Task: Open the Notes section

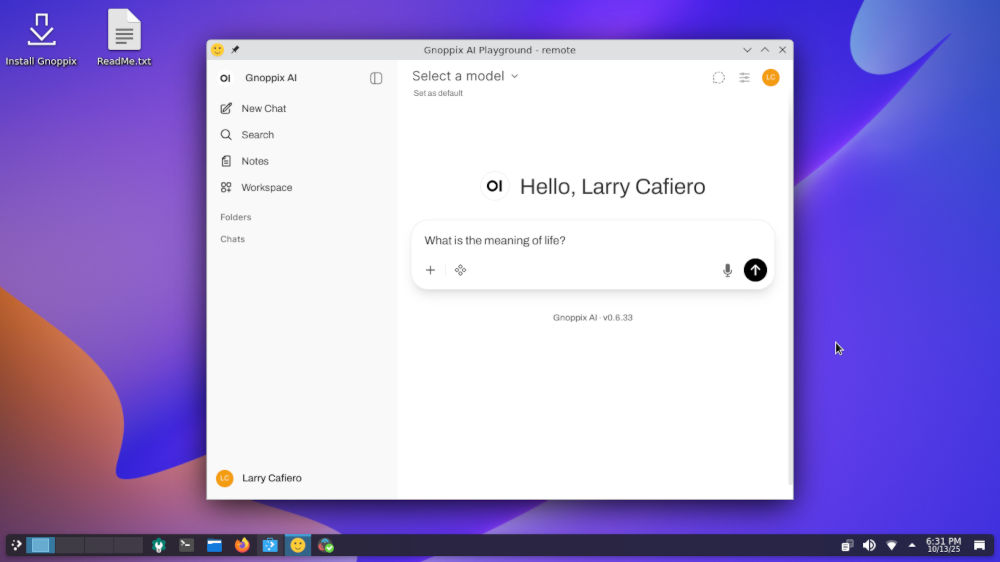Action: click(x=254, y=161)
